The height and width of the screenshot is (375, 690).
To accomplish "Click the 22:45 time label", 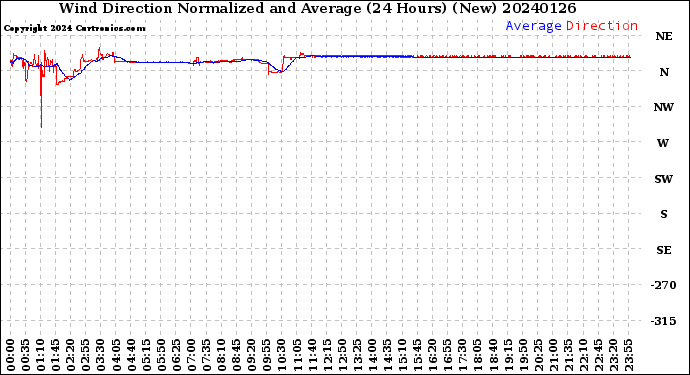I will pyautogui.click(x=599, y=355).
